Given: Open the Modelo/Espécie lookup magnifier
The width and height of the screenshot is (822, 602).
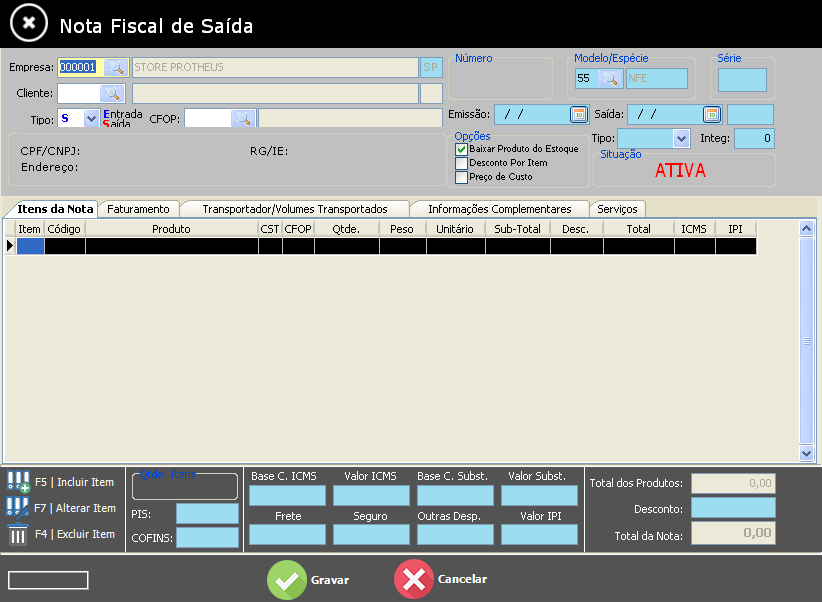Looking at the screenshot, I should click(x=610, y=79).
